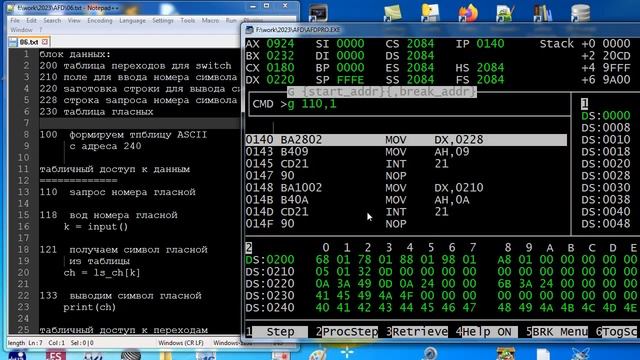
Task: Open the Encoding menu in Notepad++
Action: point(100,20)
